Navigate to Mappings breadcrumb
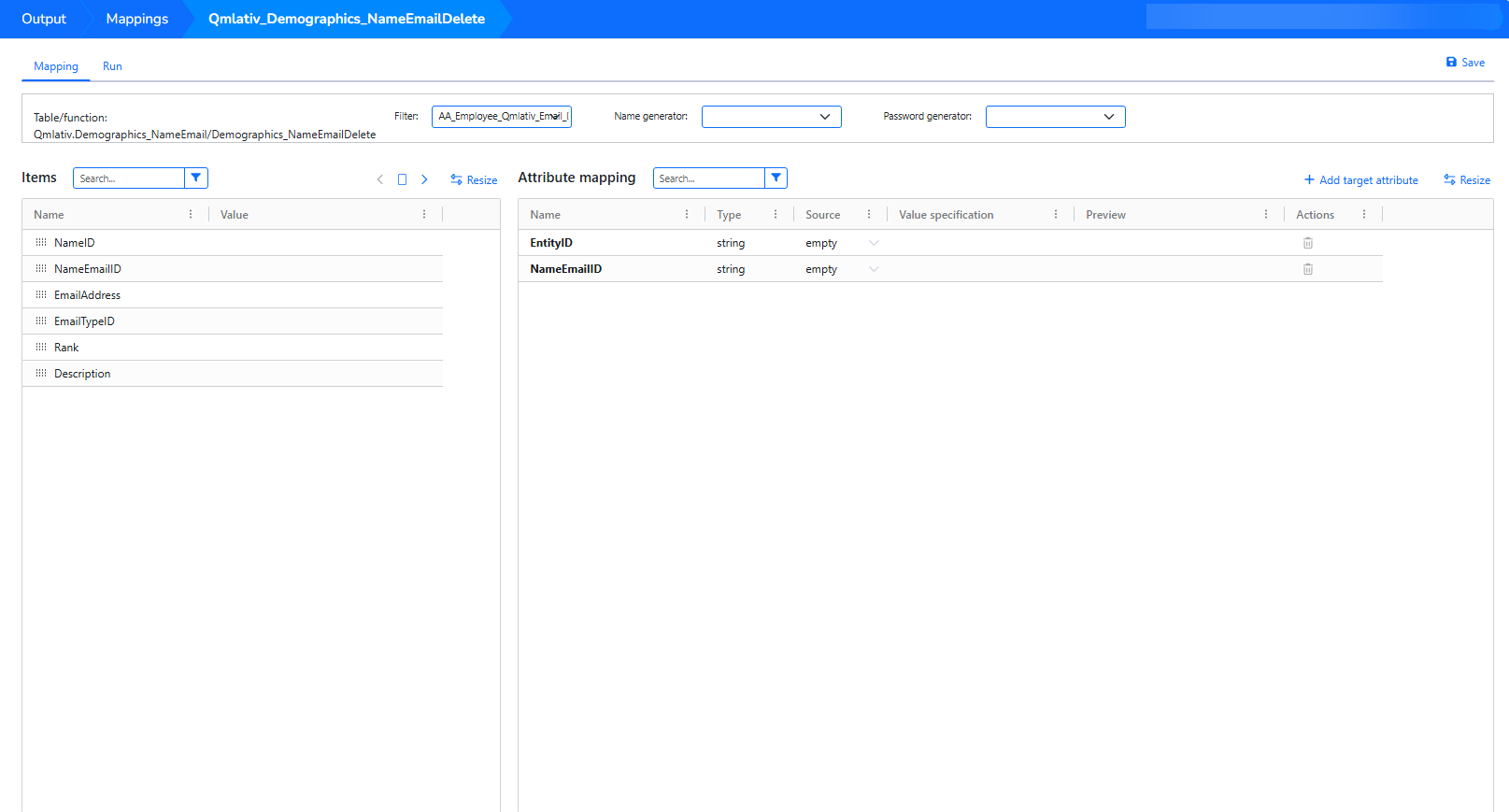Viewport: 1509px width, 812px height. click(x=137, y=19)
